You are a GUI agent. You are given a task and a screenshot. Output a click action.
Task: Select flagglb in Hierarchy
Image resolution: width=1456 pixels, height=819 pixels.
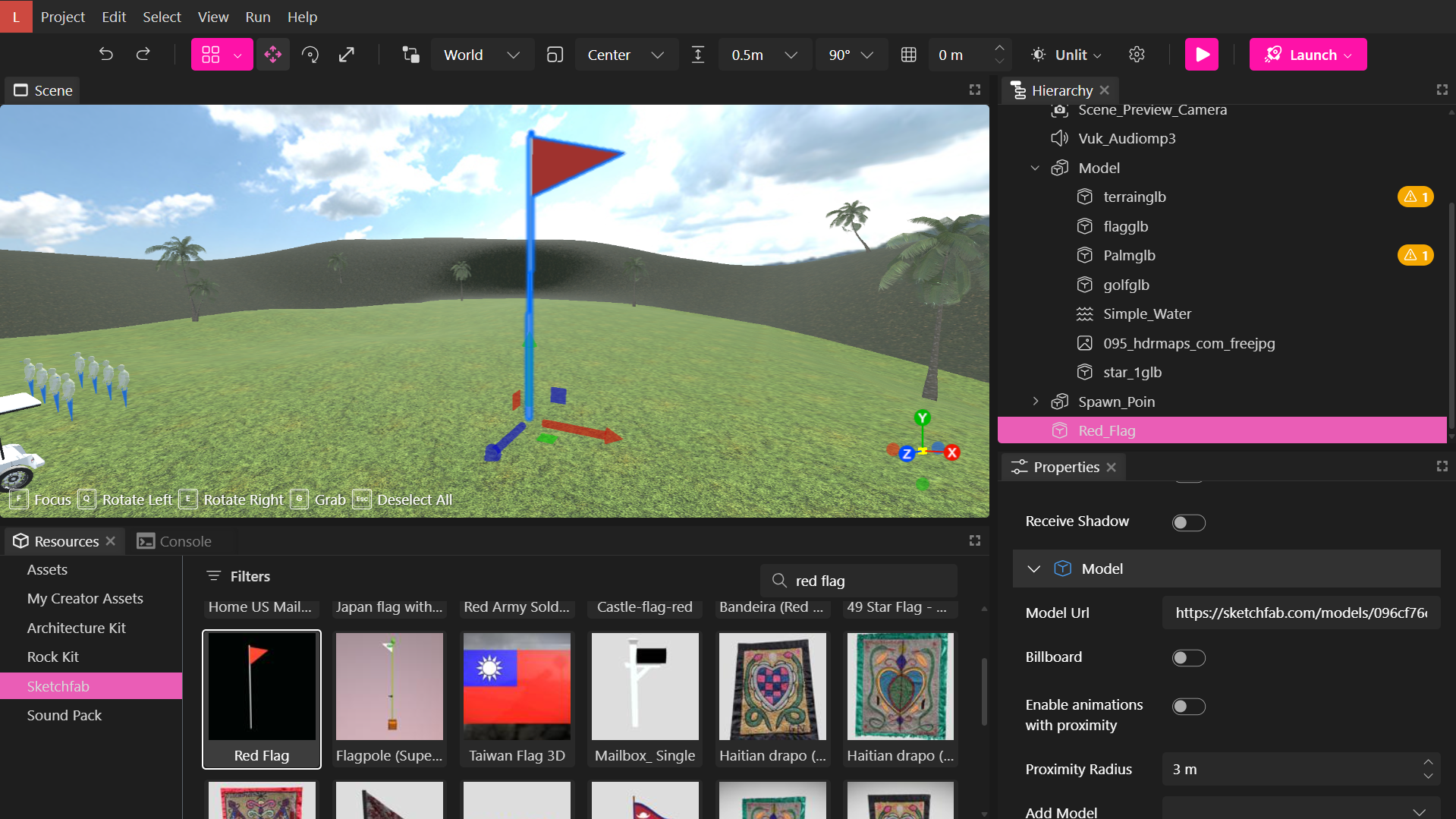click(x=1126, y=226)
